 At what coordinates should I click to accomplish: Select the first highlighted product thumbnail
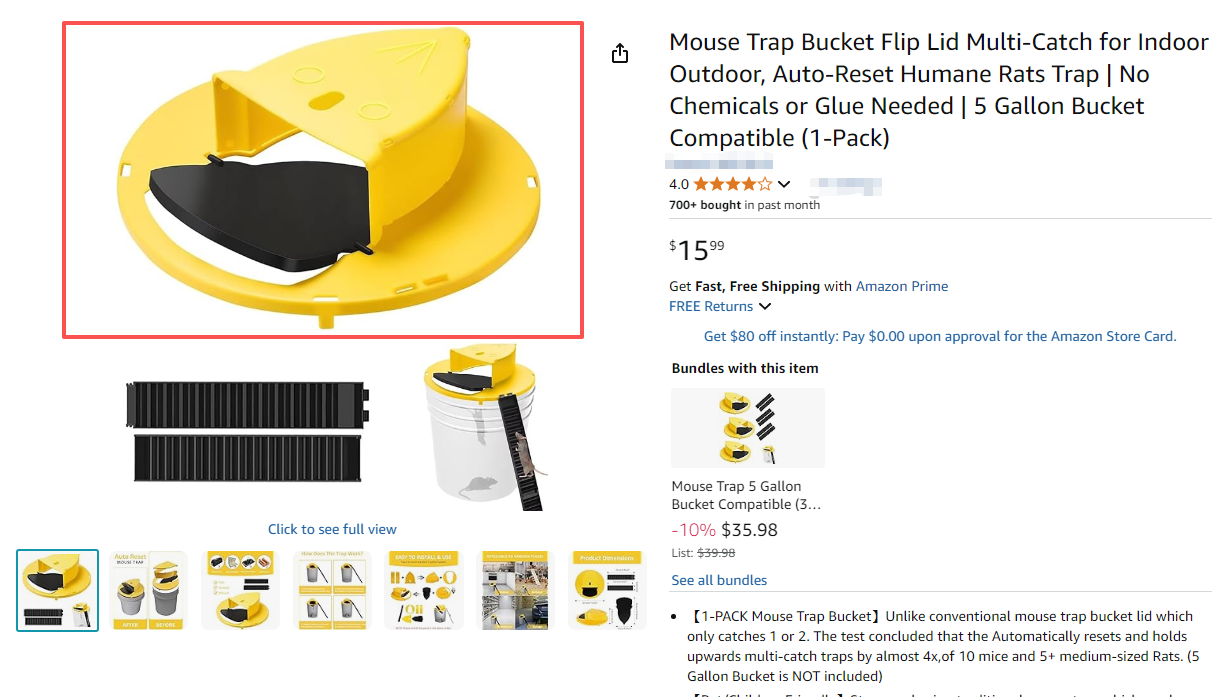[x=58, y=590]
